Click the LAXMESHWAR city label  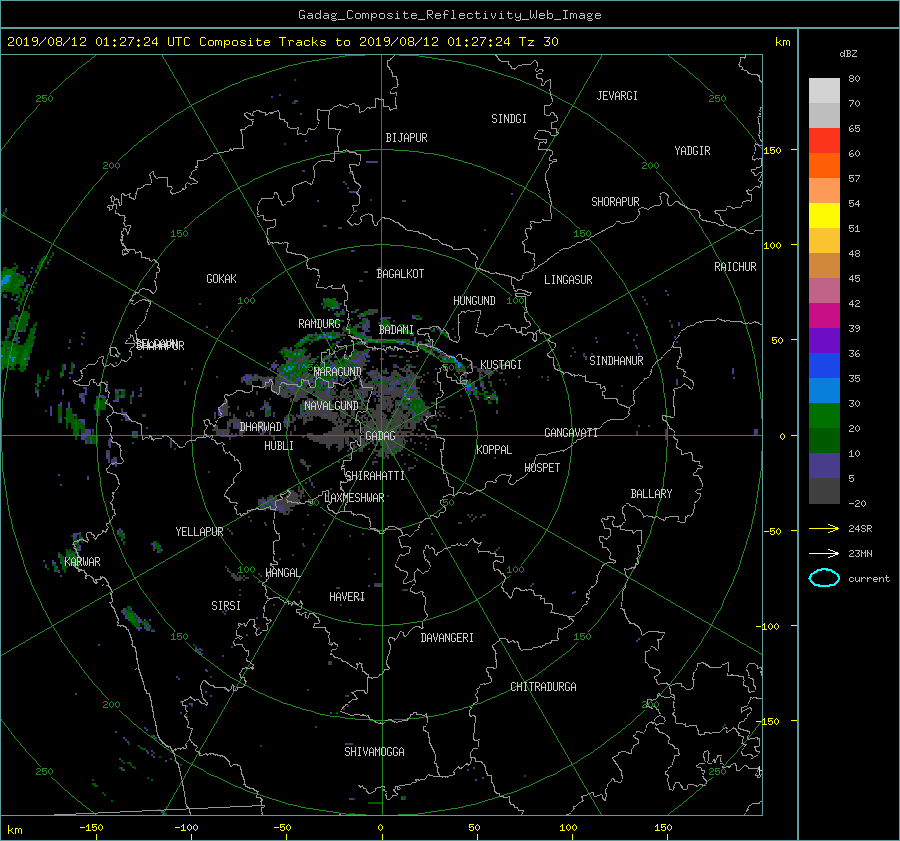[354, 498]
